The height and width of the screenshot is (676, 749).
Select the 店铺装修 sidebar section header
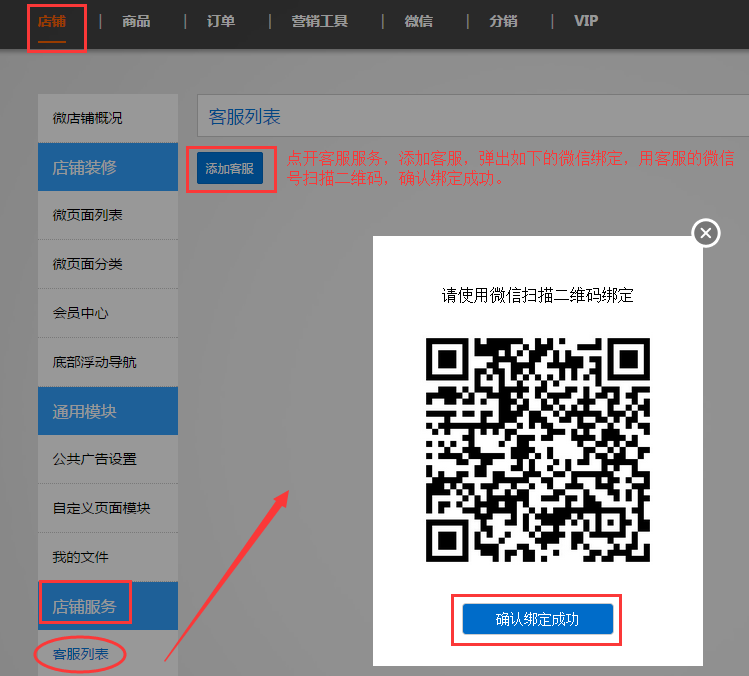click(108, 167)
